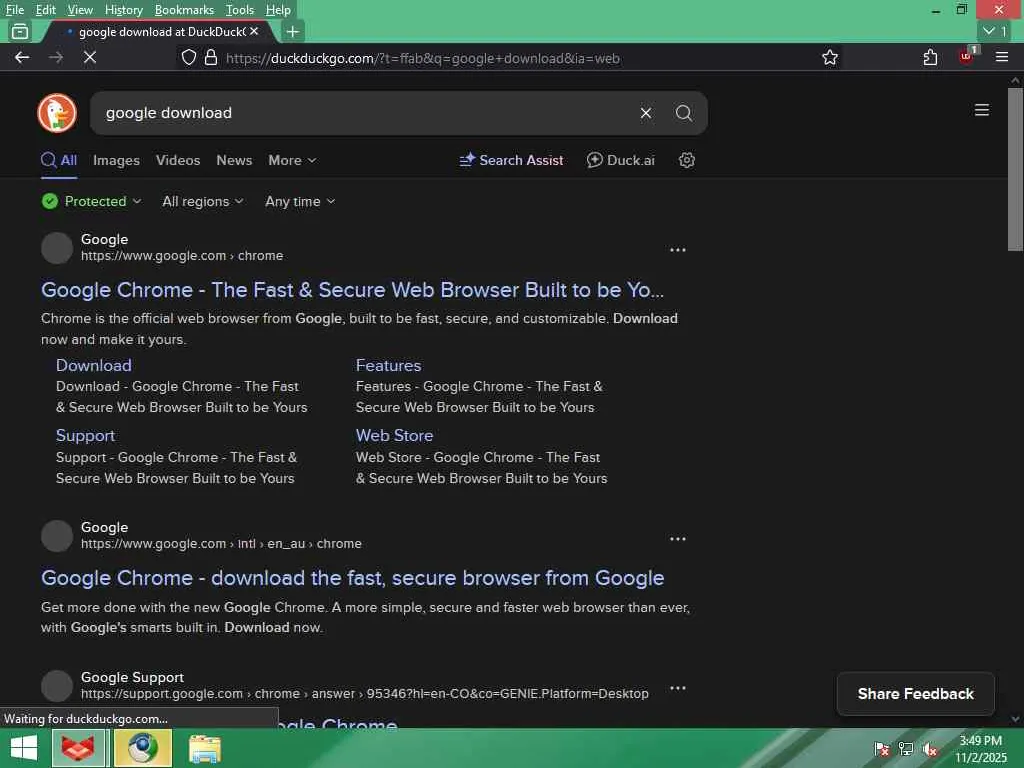Close the google download tab
This screenshot has height=768, width=1024.
click(x=254, y=31)
